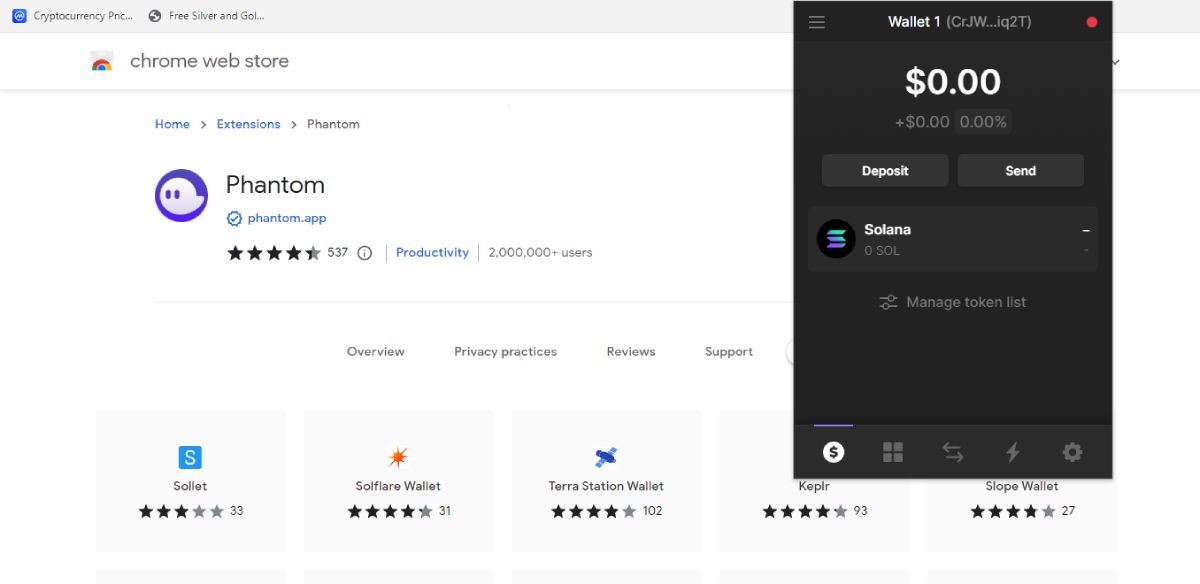1200x584 pixels.
Task: Open the Terra Station Wallet card
Action: [606, 481]
